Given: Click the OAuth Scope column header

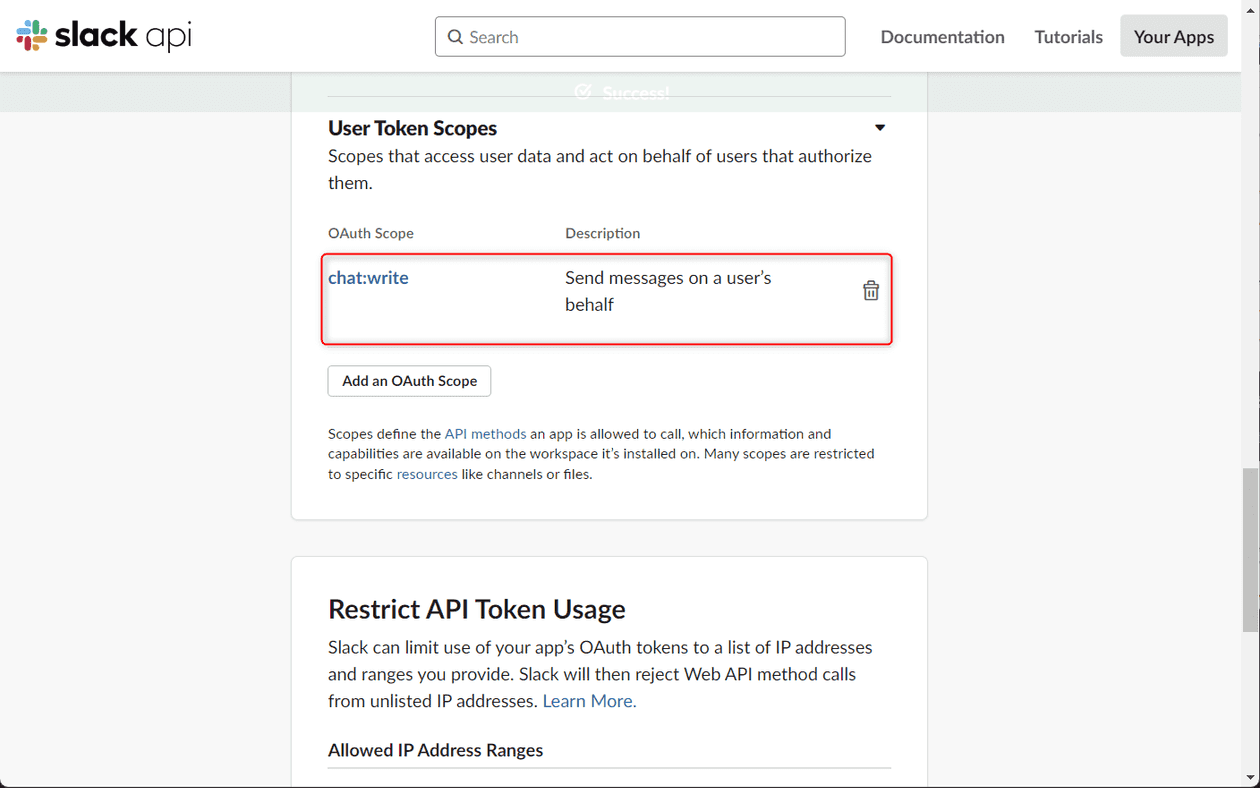Looking at the screenshot, I should point(371,233).
